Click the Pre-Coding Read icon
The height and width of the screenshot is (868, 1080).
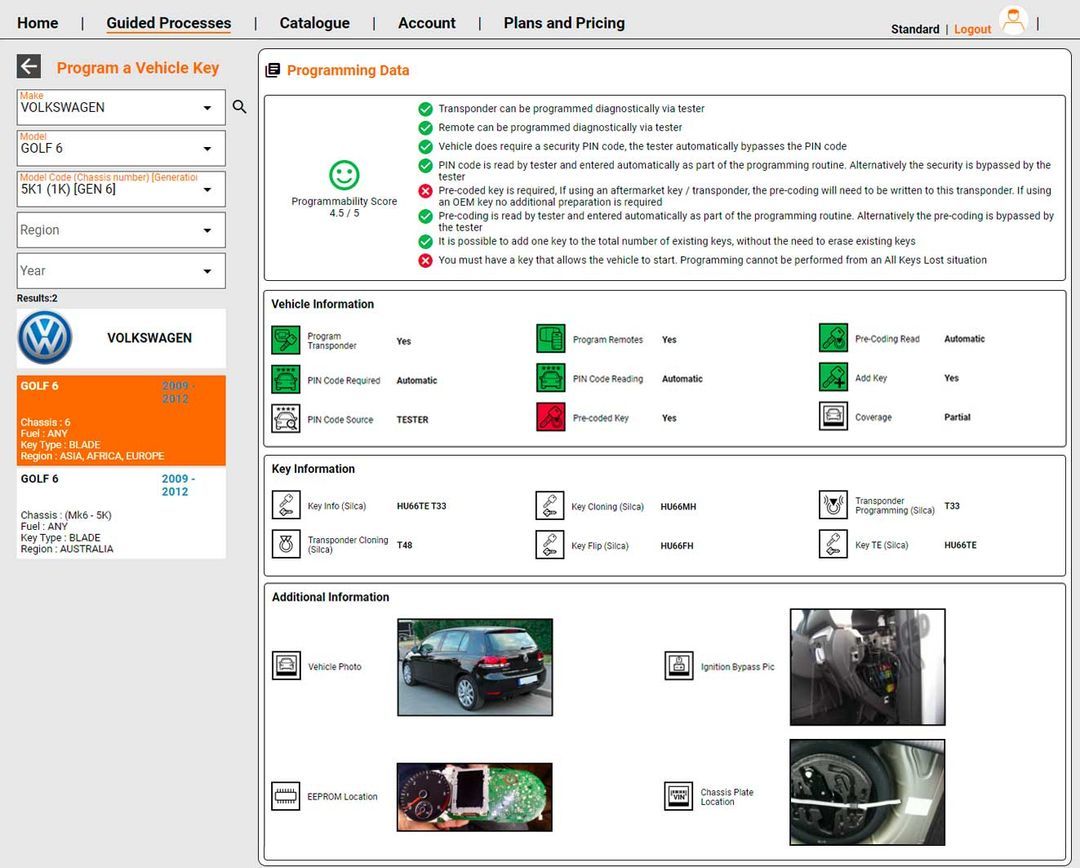coord(833,338)
